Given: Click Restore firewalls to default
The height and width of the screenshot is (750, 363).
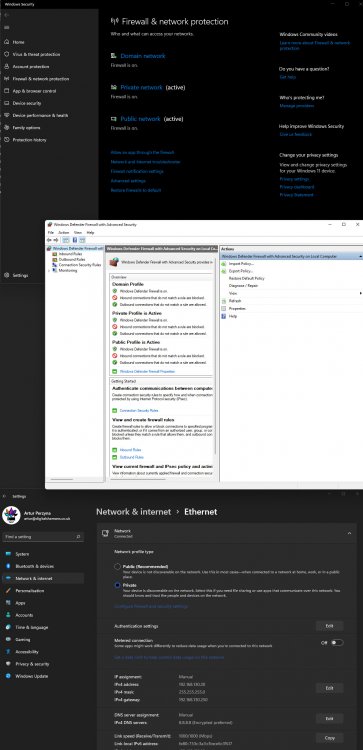Looking at the screenshot, I should click(x=136, y=190).
